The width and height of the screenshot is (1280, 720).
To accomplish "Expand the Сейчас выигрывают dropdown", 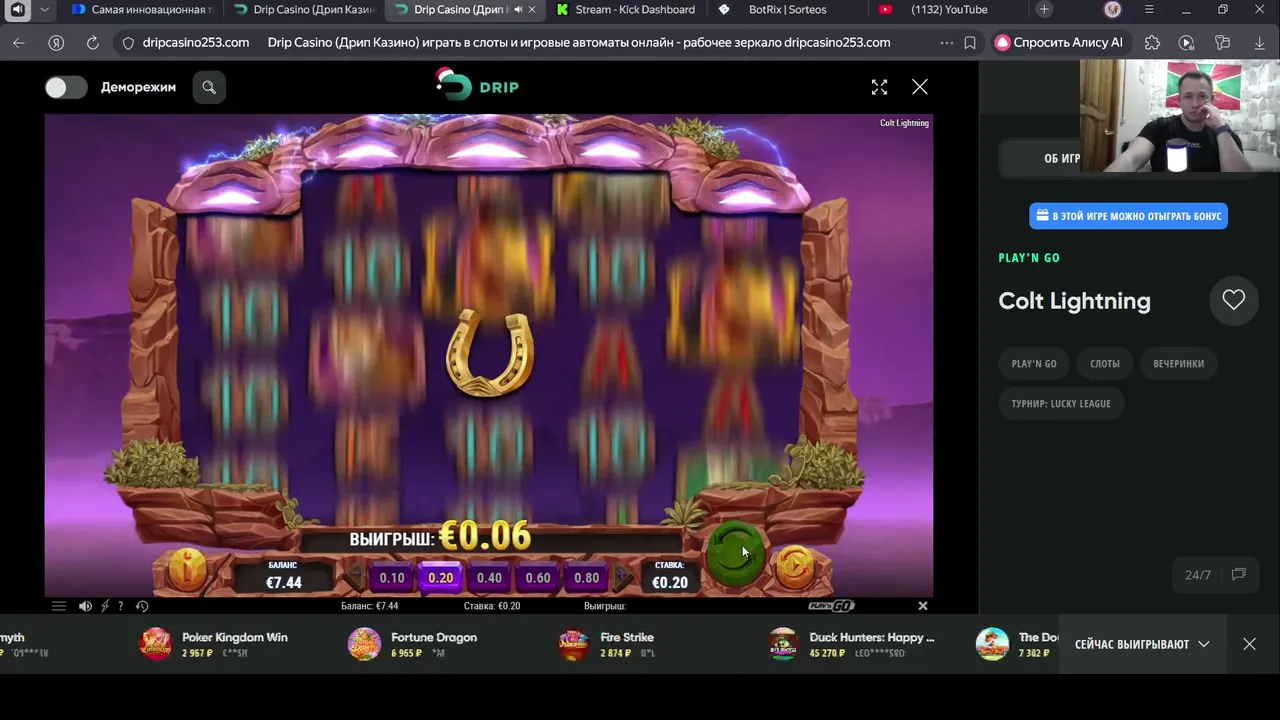I will point(1142,644).
